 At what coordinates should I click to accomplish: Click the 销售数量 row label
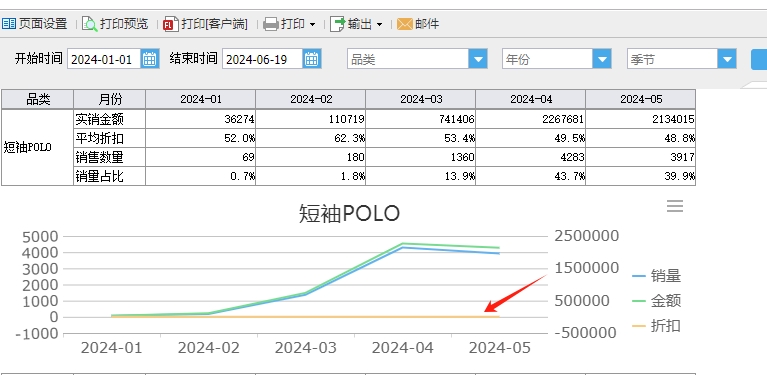pyautogui.click(x=110, y=157)
